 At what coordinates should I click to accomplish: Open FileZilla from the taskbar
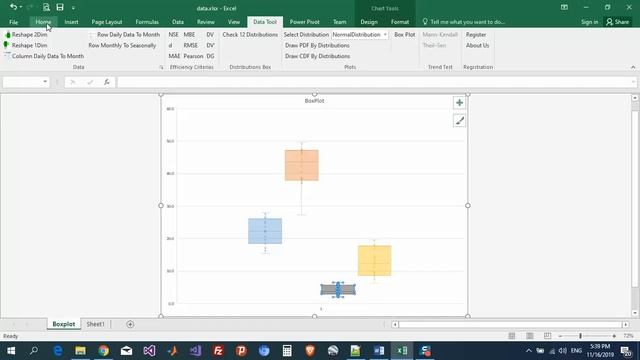pyautogui.click(x=218, y=351)
